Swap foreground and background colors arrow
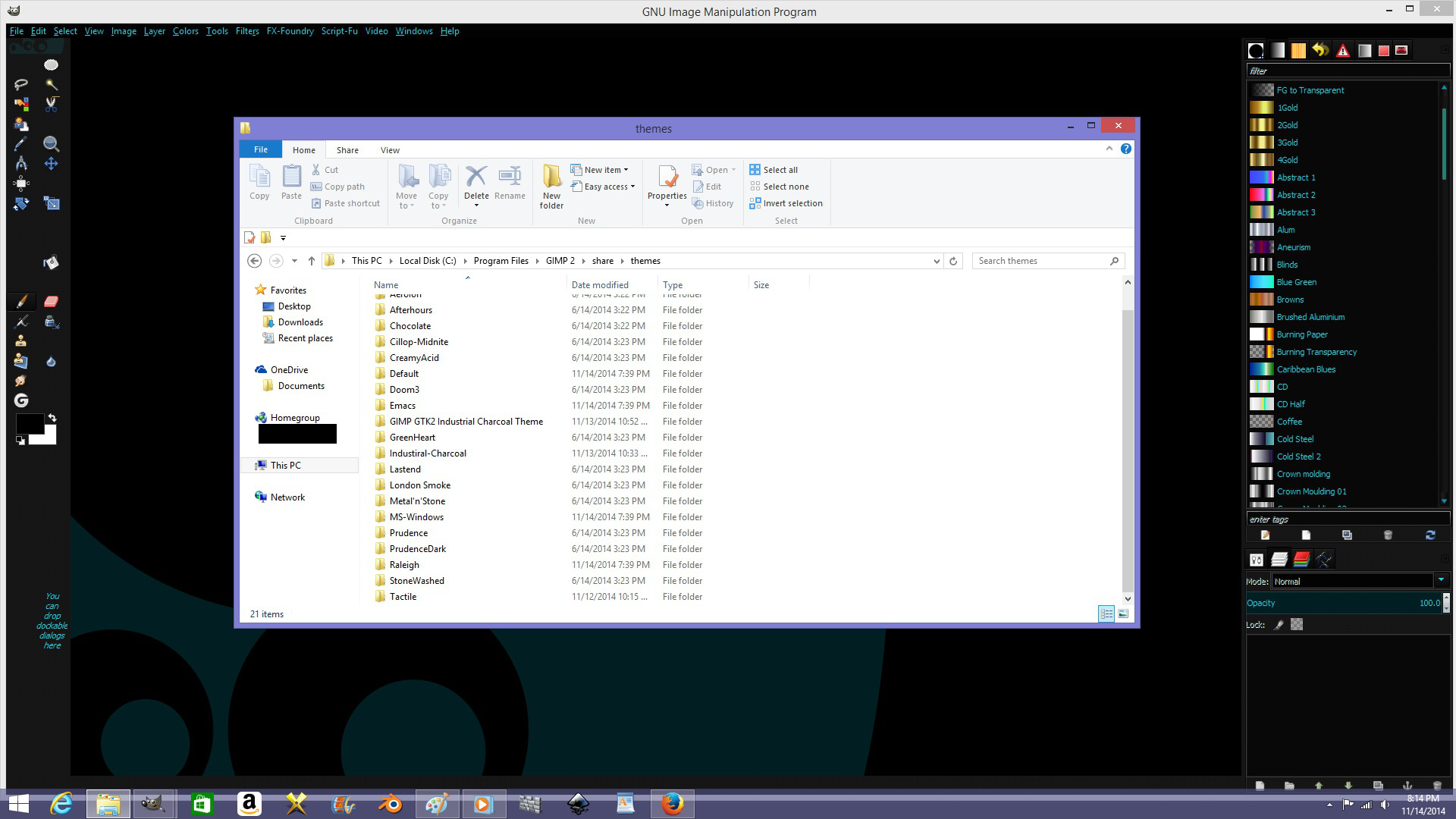 click(x=52, y=418)
